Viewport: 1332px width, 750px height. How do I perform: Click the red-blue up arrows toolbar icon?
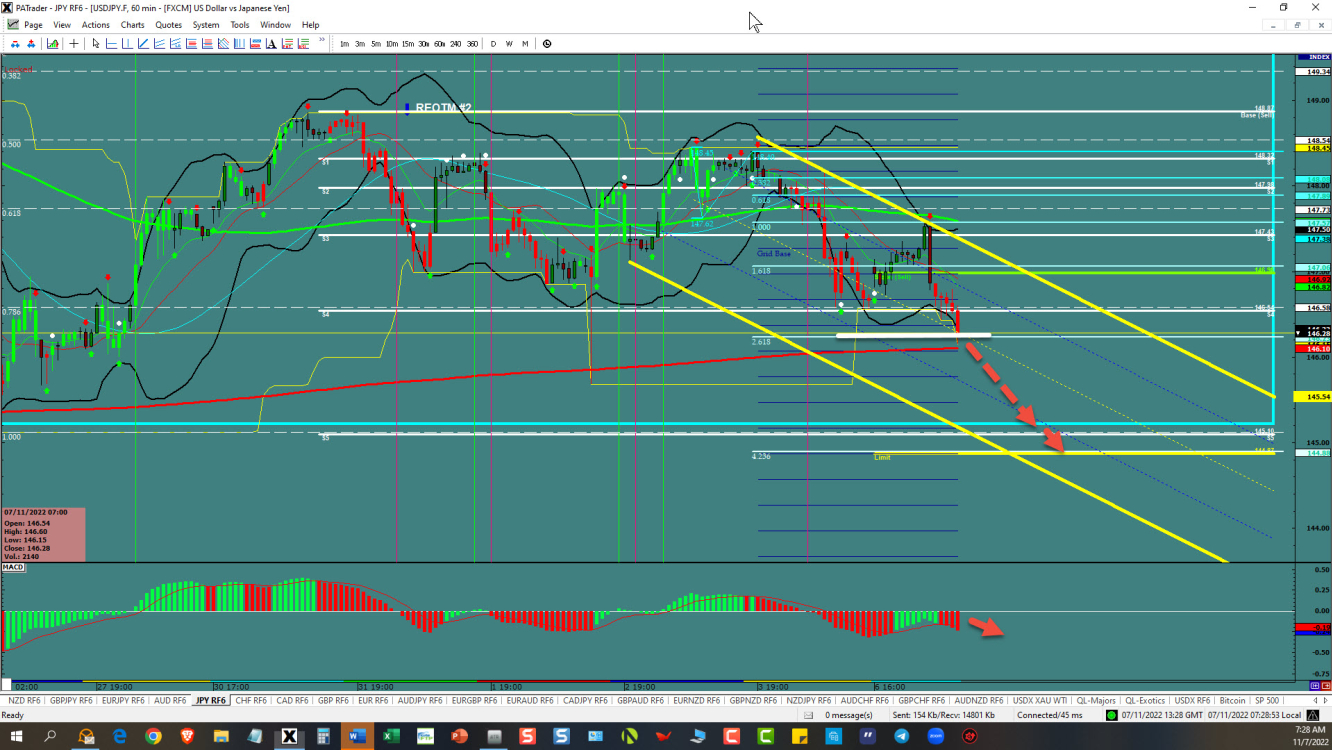31,43
